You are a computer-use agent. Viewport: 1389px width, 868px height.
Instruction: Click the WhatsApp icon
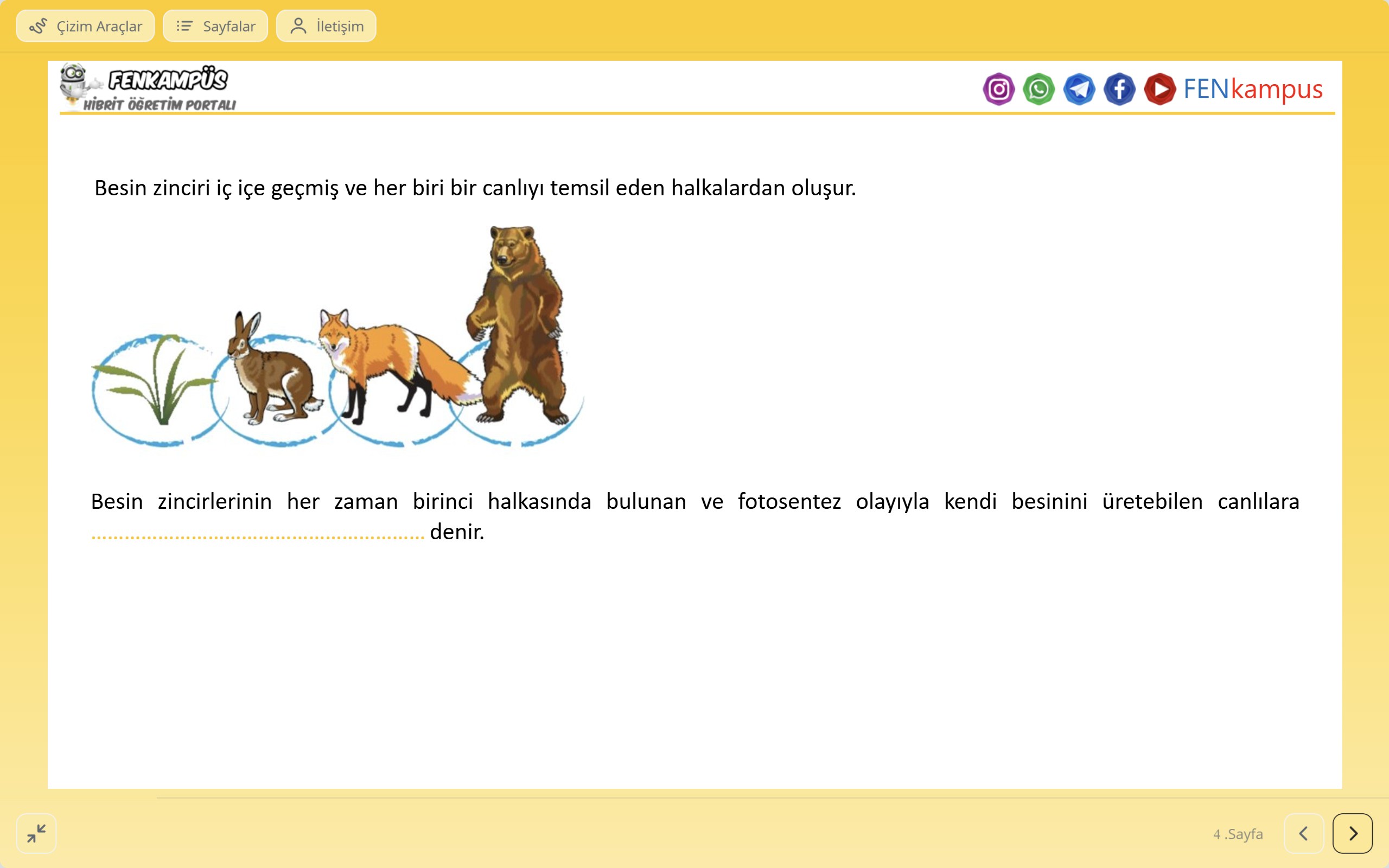point(1038,89)
